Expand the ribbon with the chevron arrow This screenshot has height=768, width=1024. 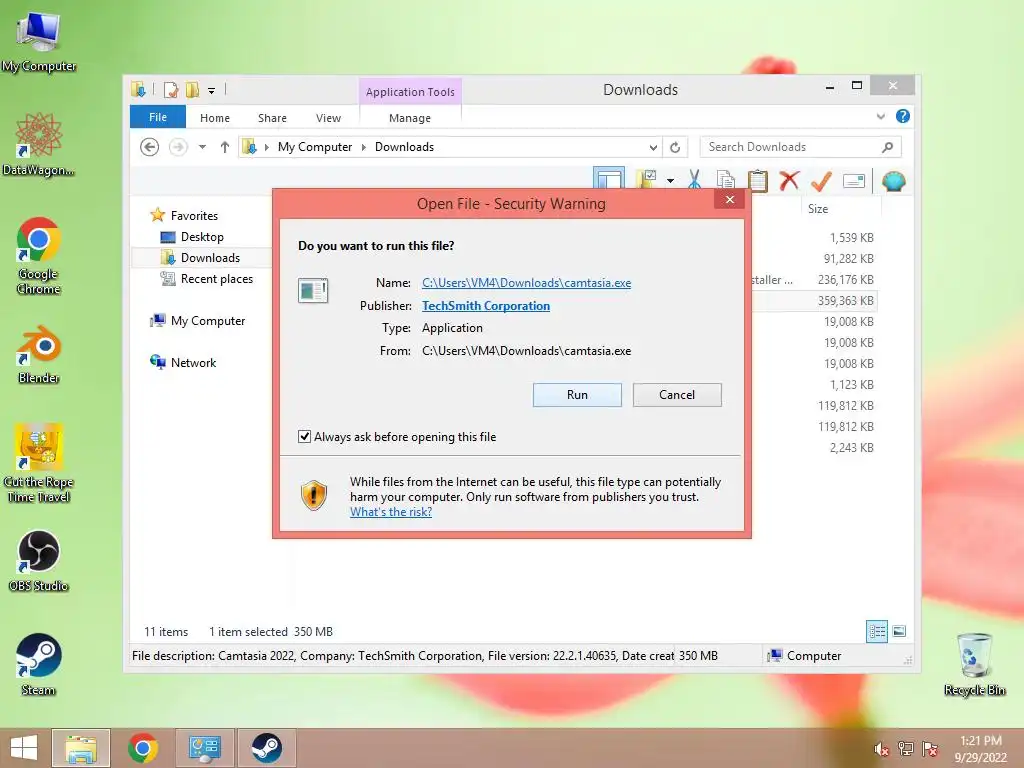tap(880, 116)
